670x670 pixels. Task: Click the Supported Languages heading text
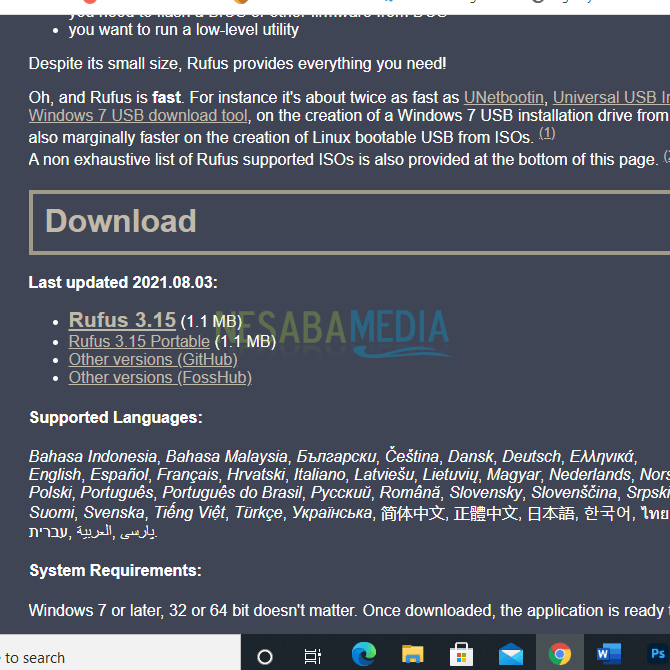pos(116,417)
